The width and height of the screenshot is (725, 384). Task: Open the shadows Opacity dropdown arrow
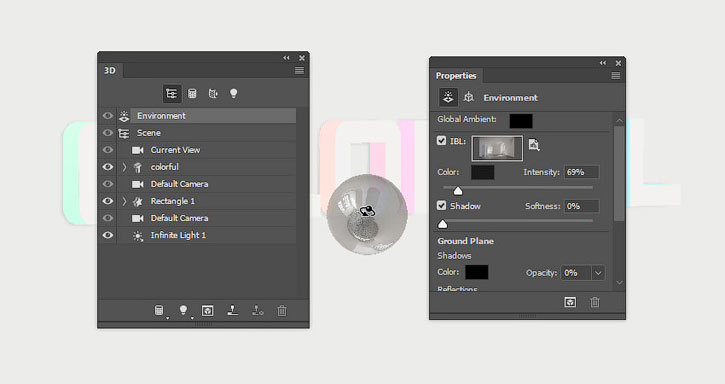coord(598,273)
